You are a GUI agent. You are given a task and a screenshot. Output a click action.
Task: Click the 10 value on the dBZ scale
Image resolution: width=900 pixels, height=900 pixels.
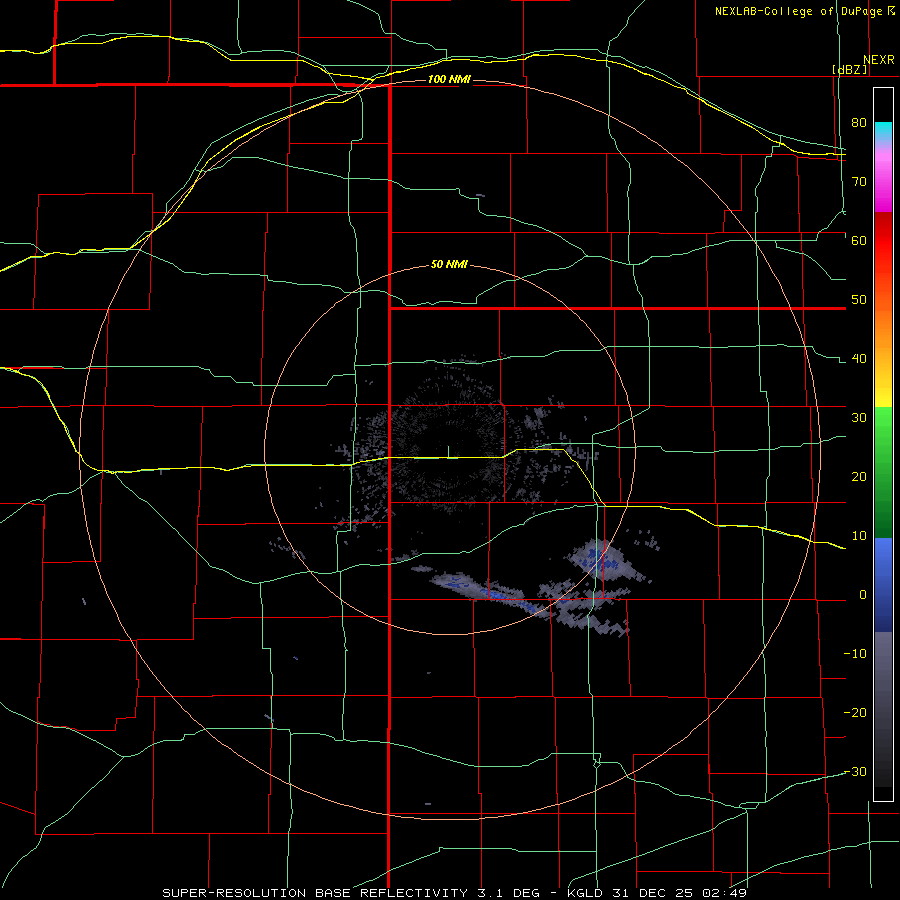859,536
